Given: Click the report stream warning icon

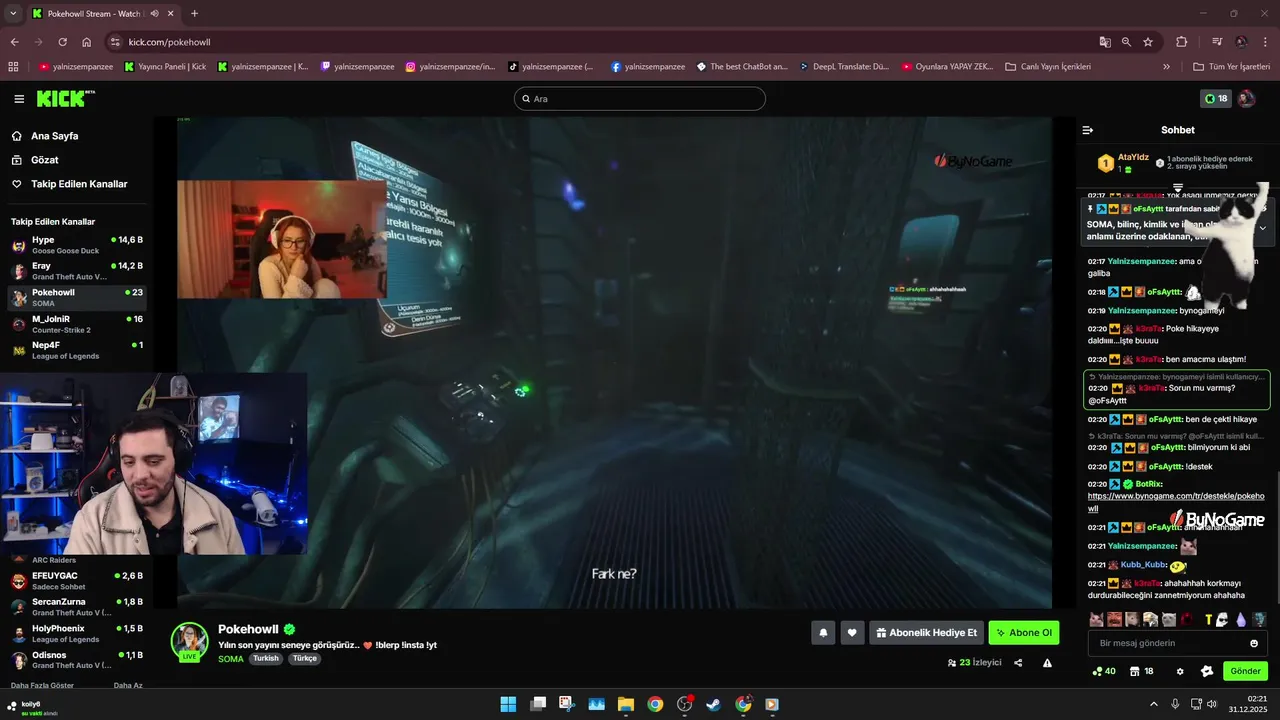Looking at the screenshot, I should pyautogui.click(x=1047, y=663).
